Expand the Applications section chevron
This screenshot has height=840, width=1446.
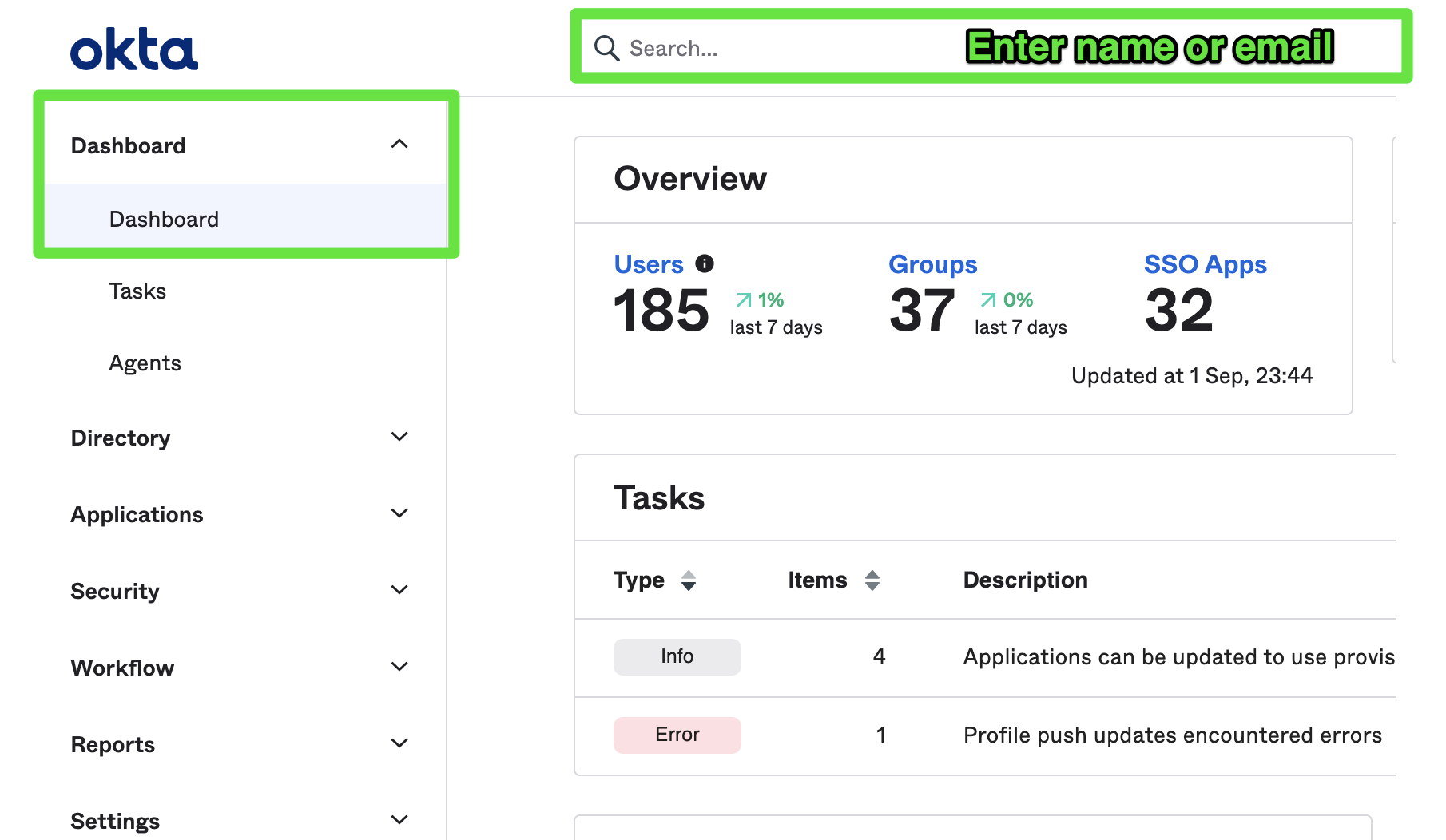(399, 513)
